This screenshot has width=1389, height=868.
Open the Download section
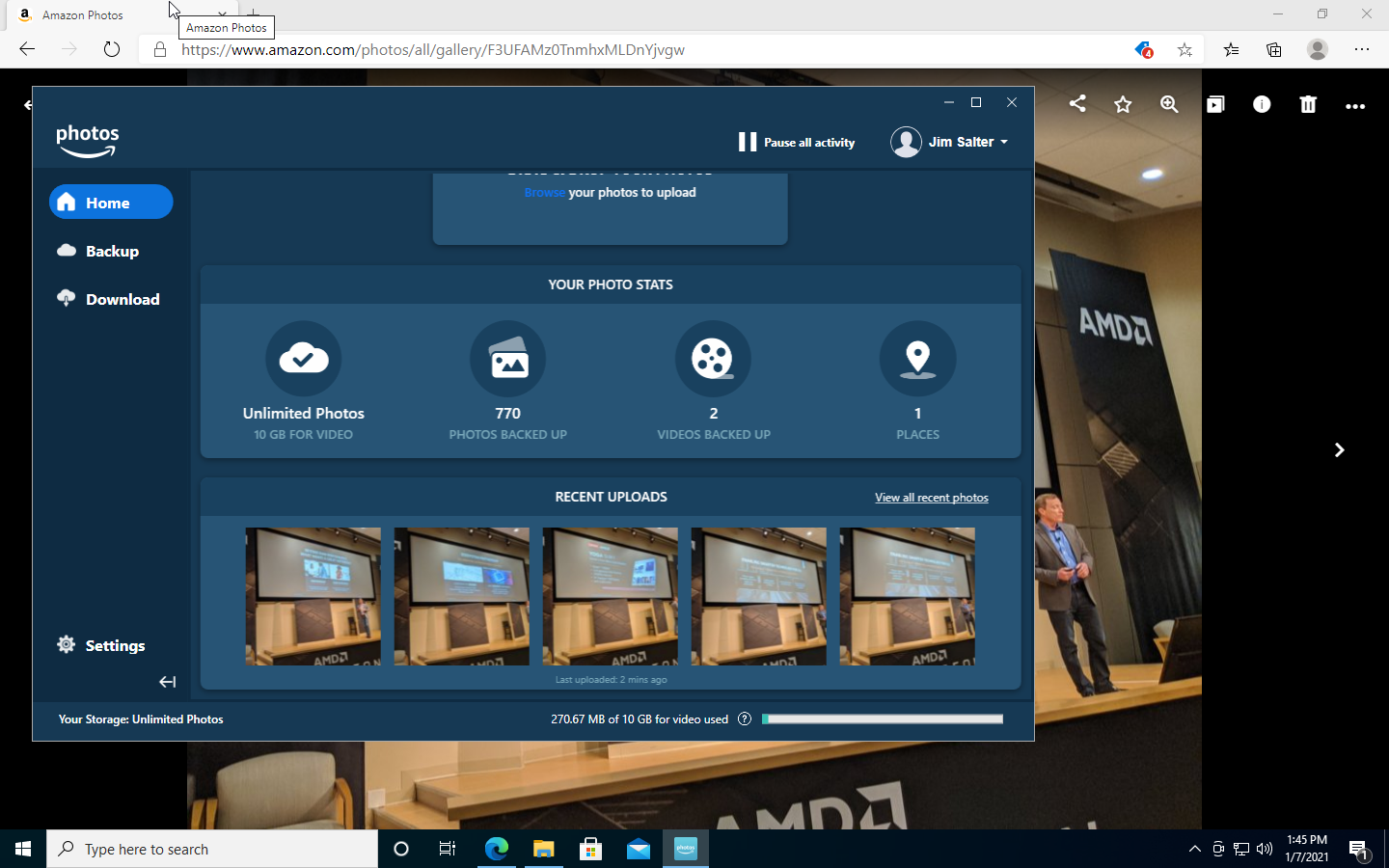[66, 299]
